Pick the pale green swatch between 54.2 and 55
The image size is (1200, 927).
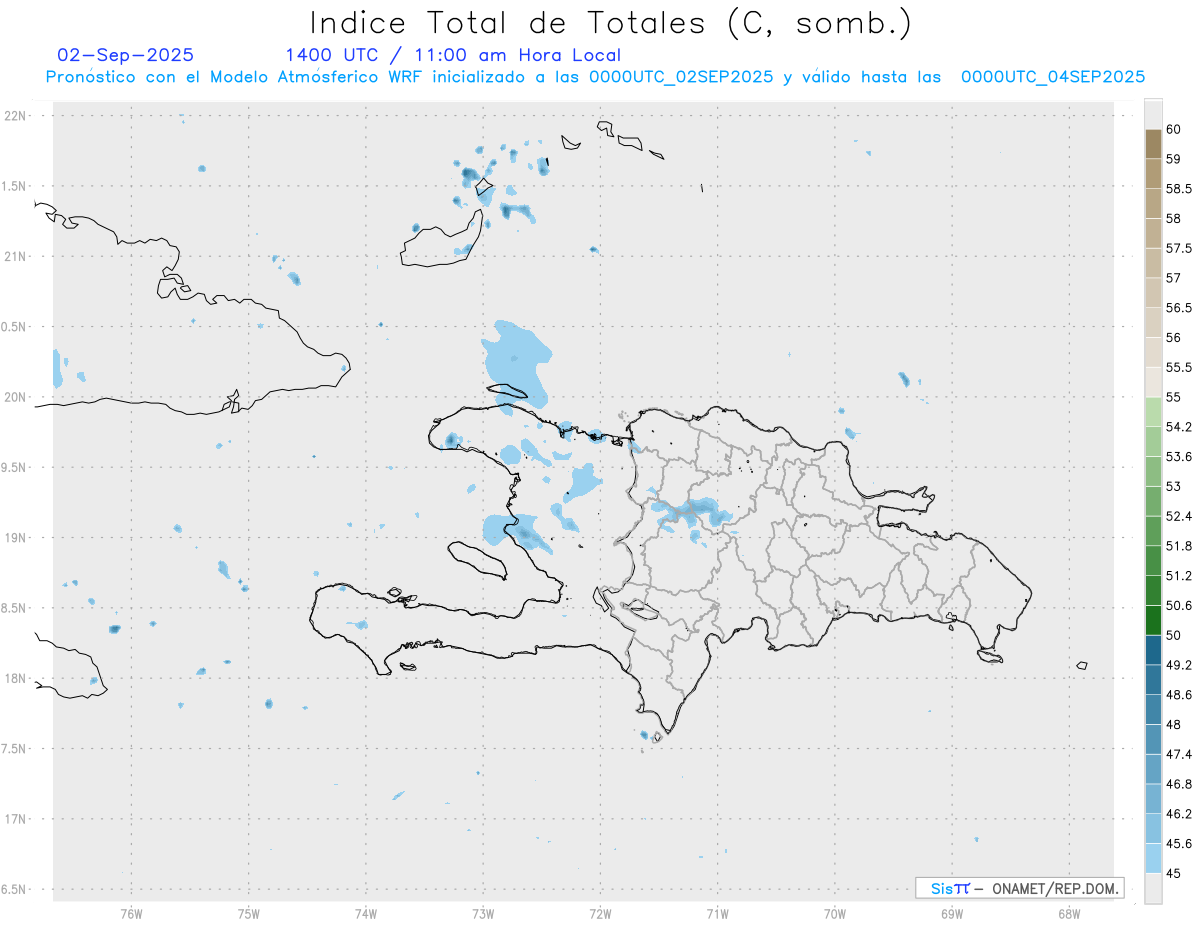point(1153,412)
